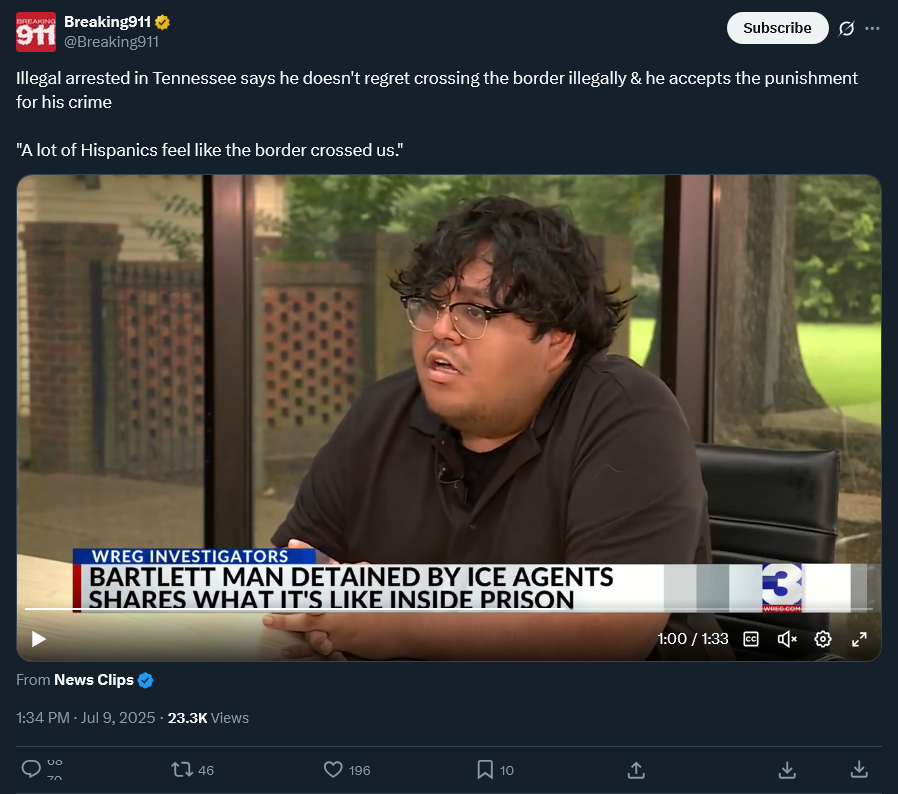The width and height of the screenshot is (898, 794).
Task: Toggle closed captions on video
Action: pos(751,639)
